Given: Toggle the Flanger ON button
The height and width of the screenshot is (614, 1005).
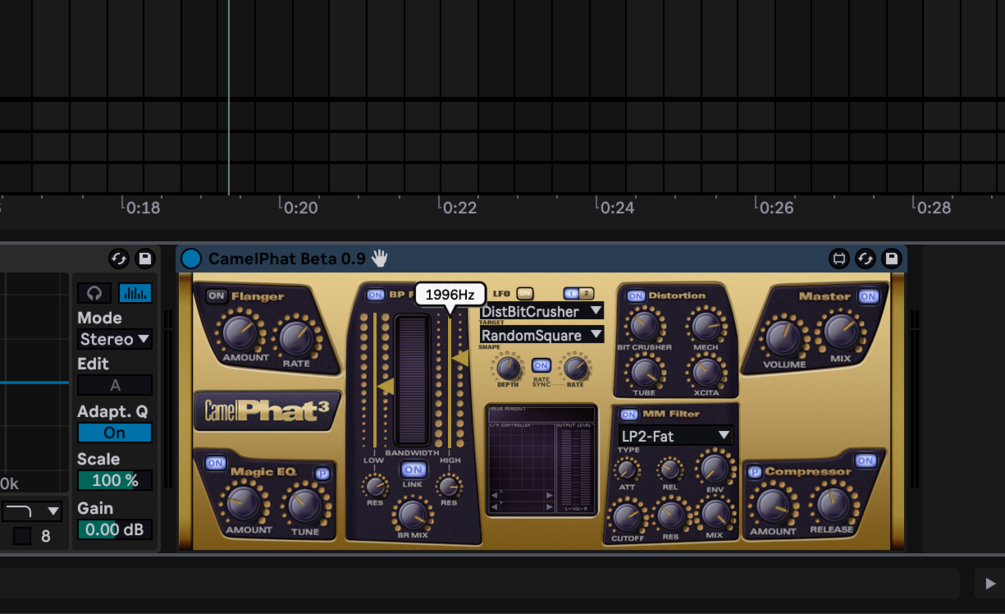Looking at the screenshot, I should pos(216,295).
